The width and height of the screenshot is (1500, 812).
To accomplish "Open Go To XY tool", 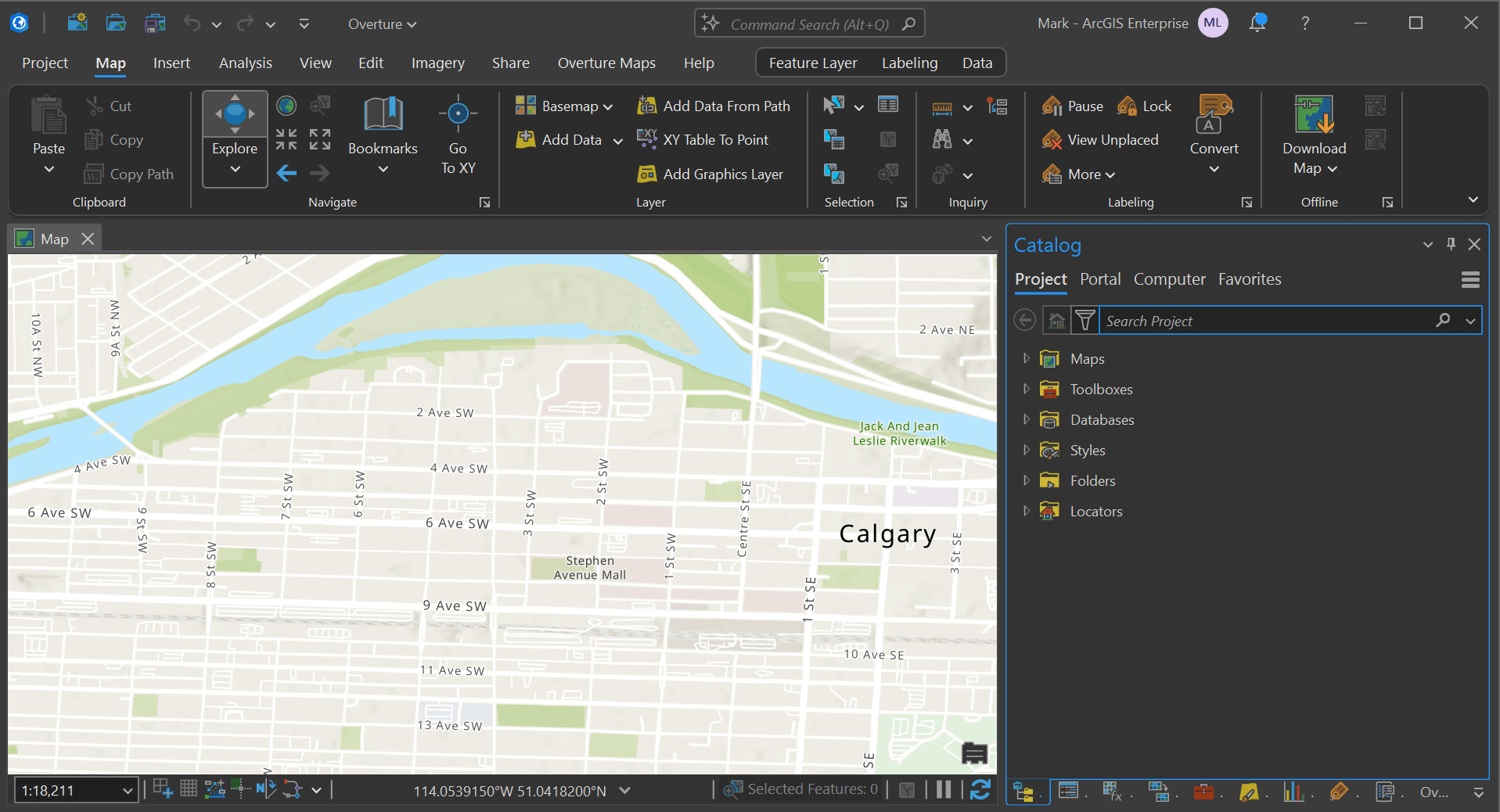I will 458,135.
